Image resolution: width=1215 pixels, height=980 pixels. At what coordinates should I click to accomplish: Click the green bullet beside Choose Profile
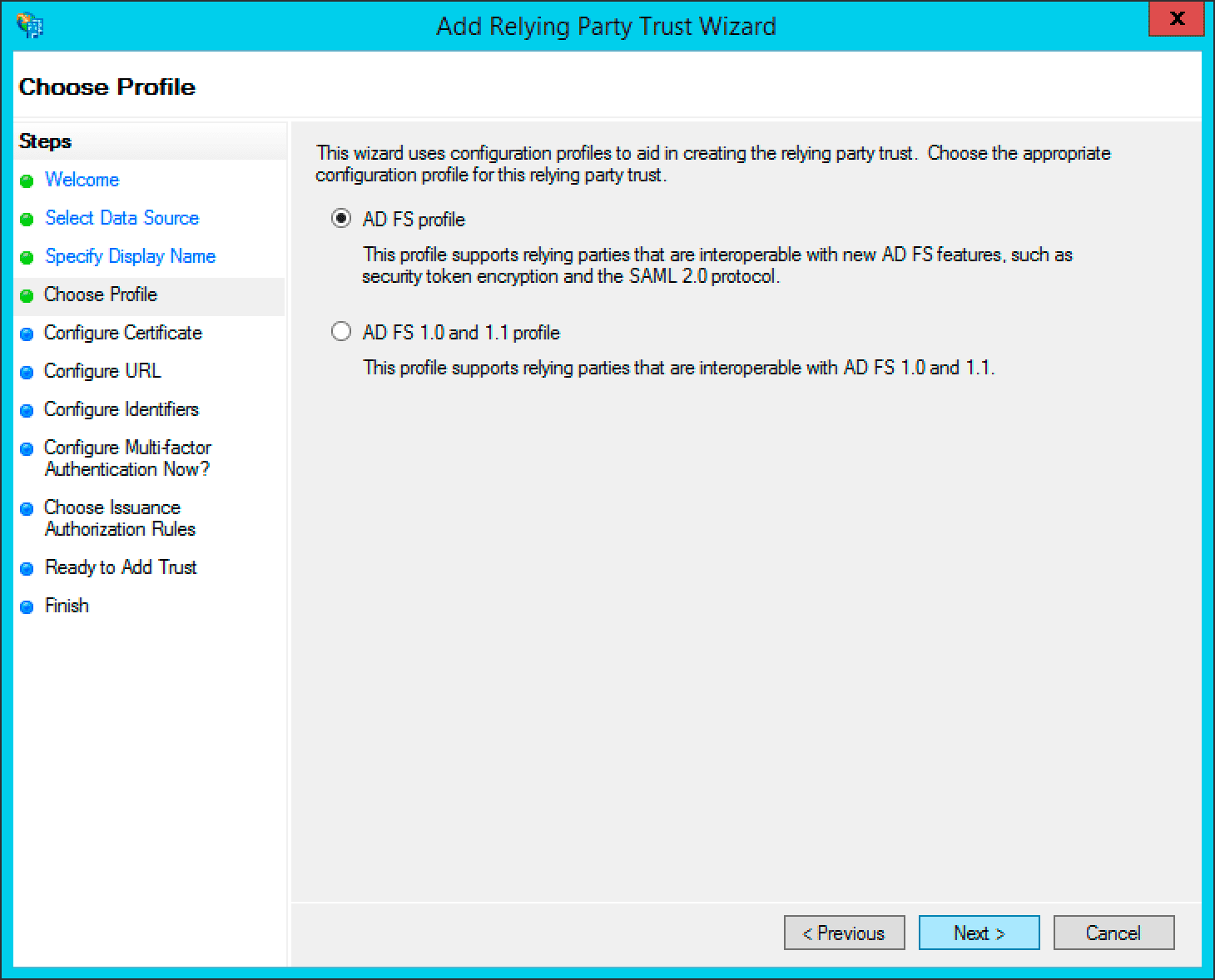point(27,295)
